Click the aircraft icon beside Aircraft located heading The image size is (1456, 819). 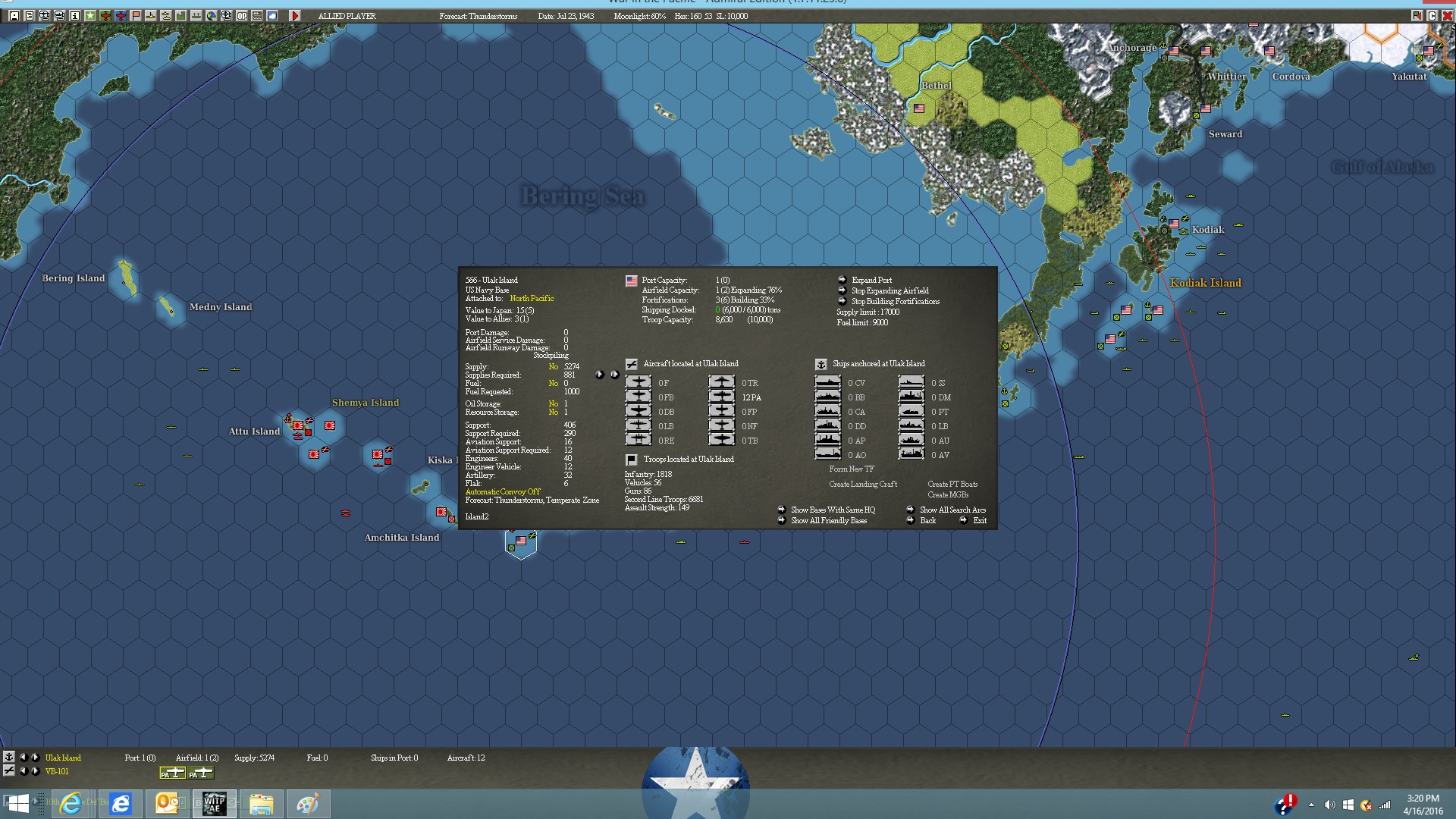[x=631, y=364]
